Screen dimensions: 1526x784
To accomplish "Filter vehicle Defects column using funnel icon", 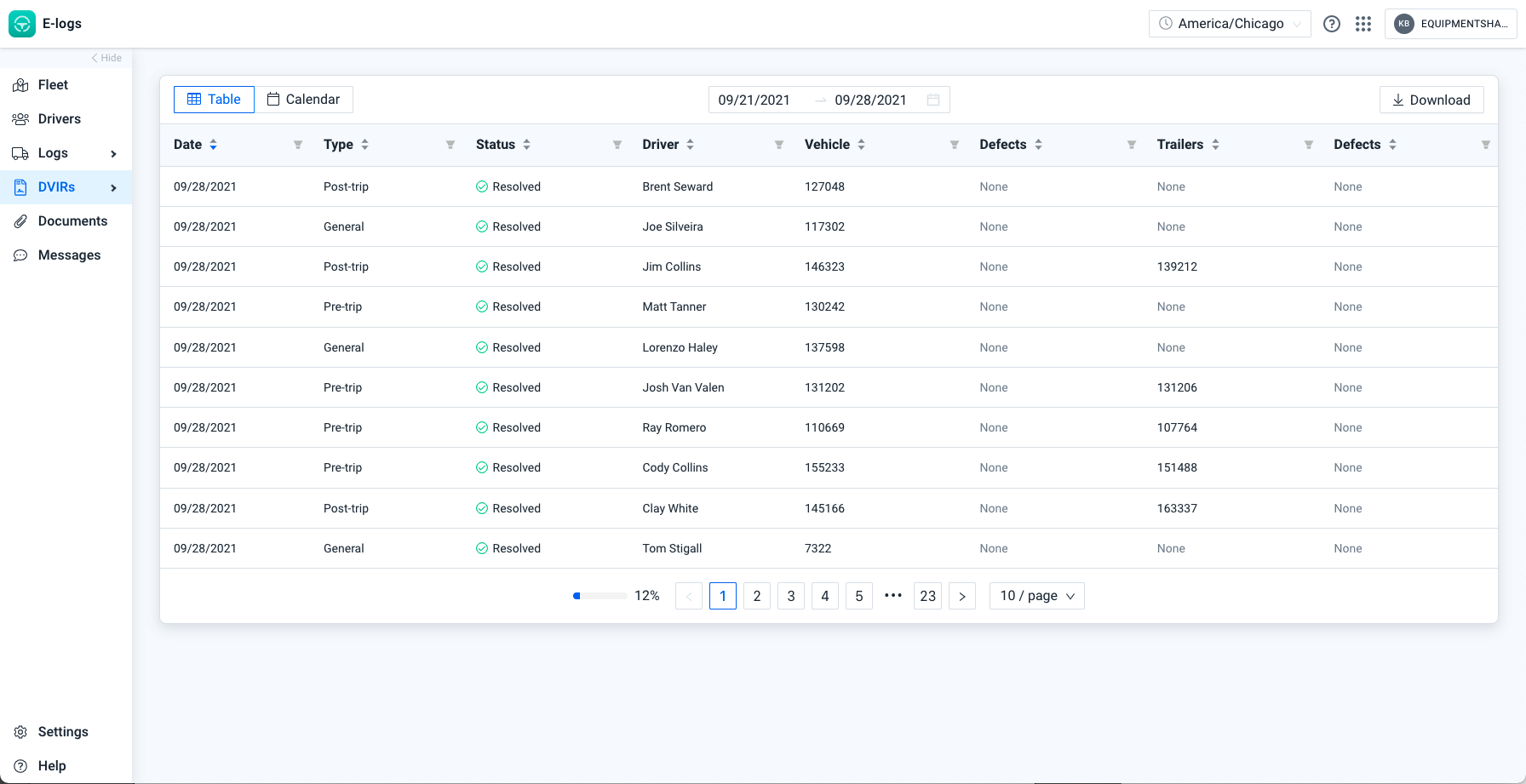I will (x=1132, y=145).
